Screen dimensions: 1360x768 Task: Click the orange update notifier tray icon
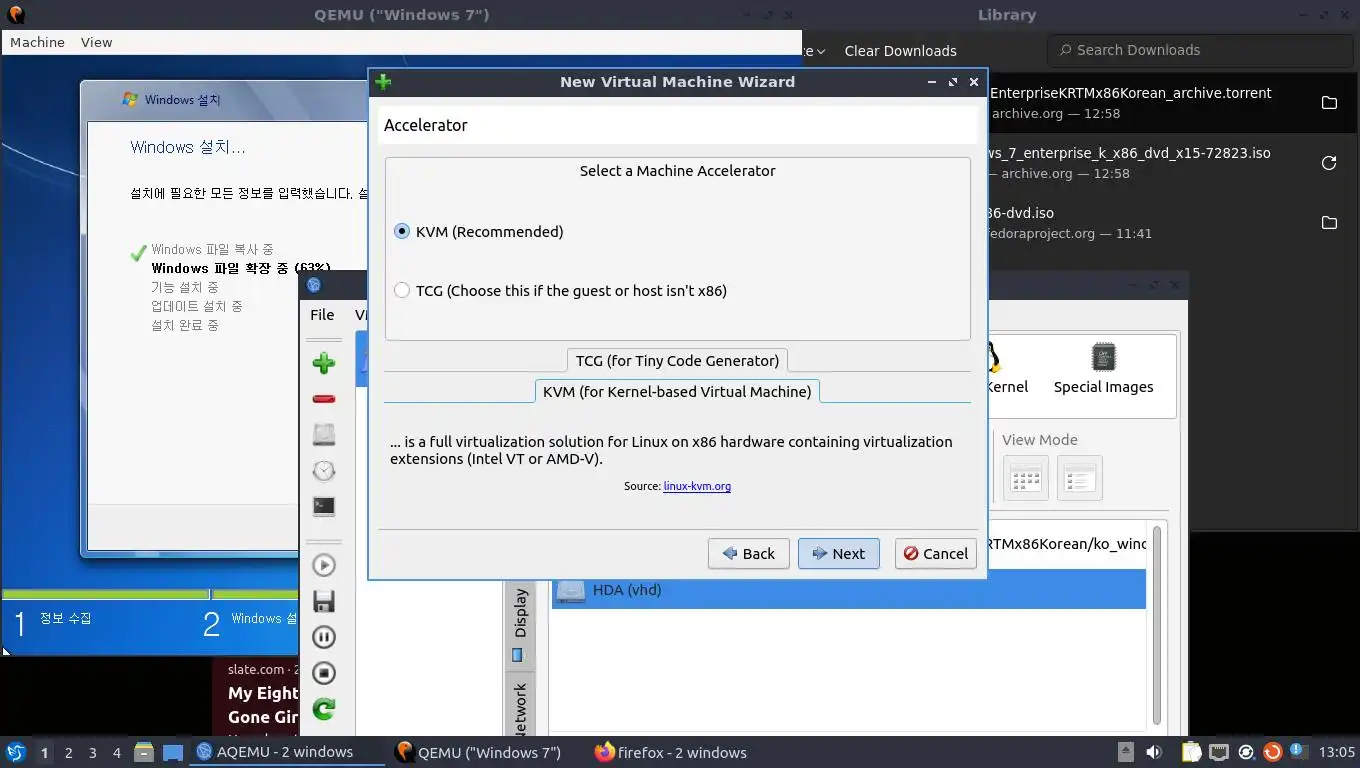[x=1272, y=752]
